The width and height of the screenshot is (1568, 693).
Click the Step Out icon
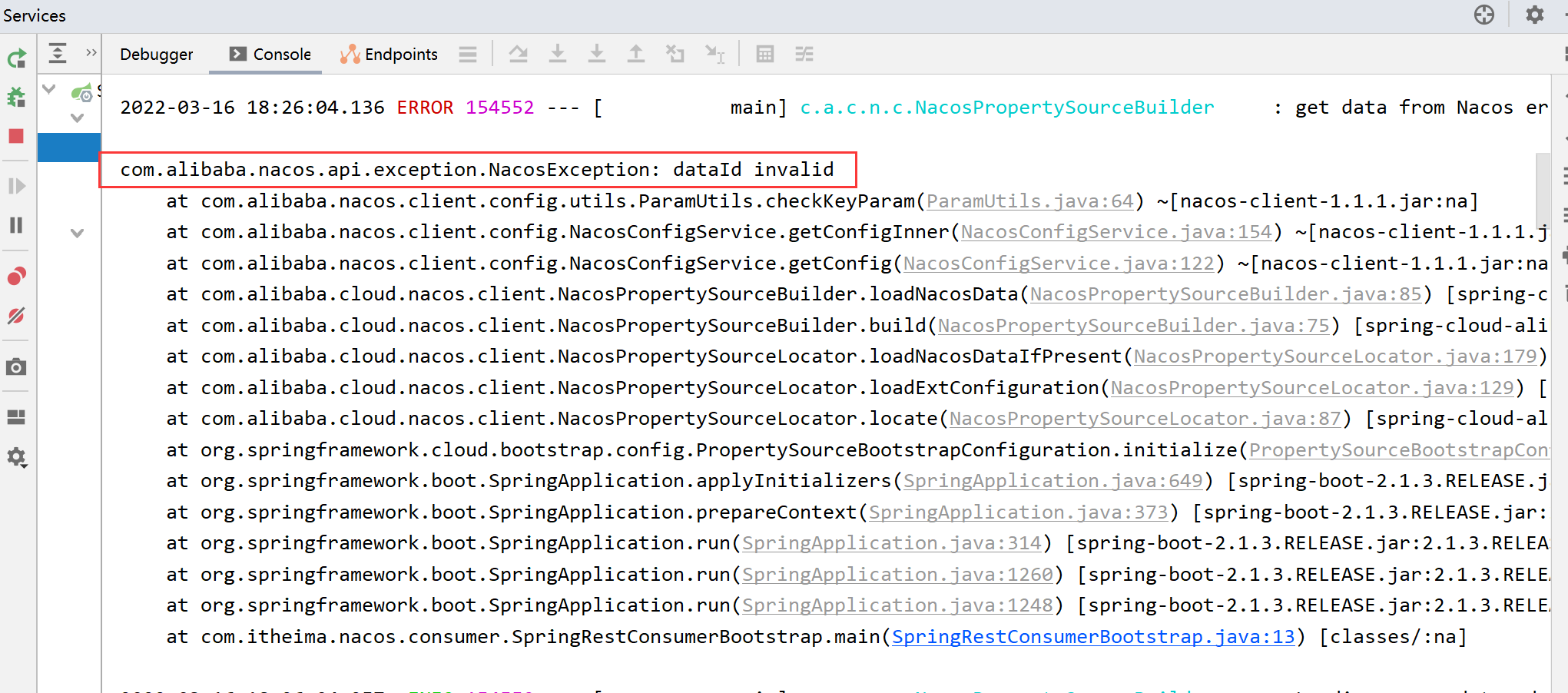click(x=636, y=54)
